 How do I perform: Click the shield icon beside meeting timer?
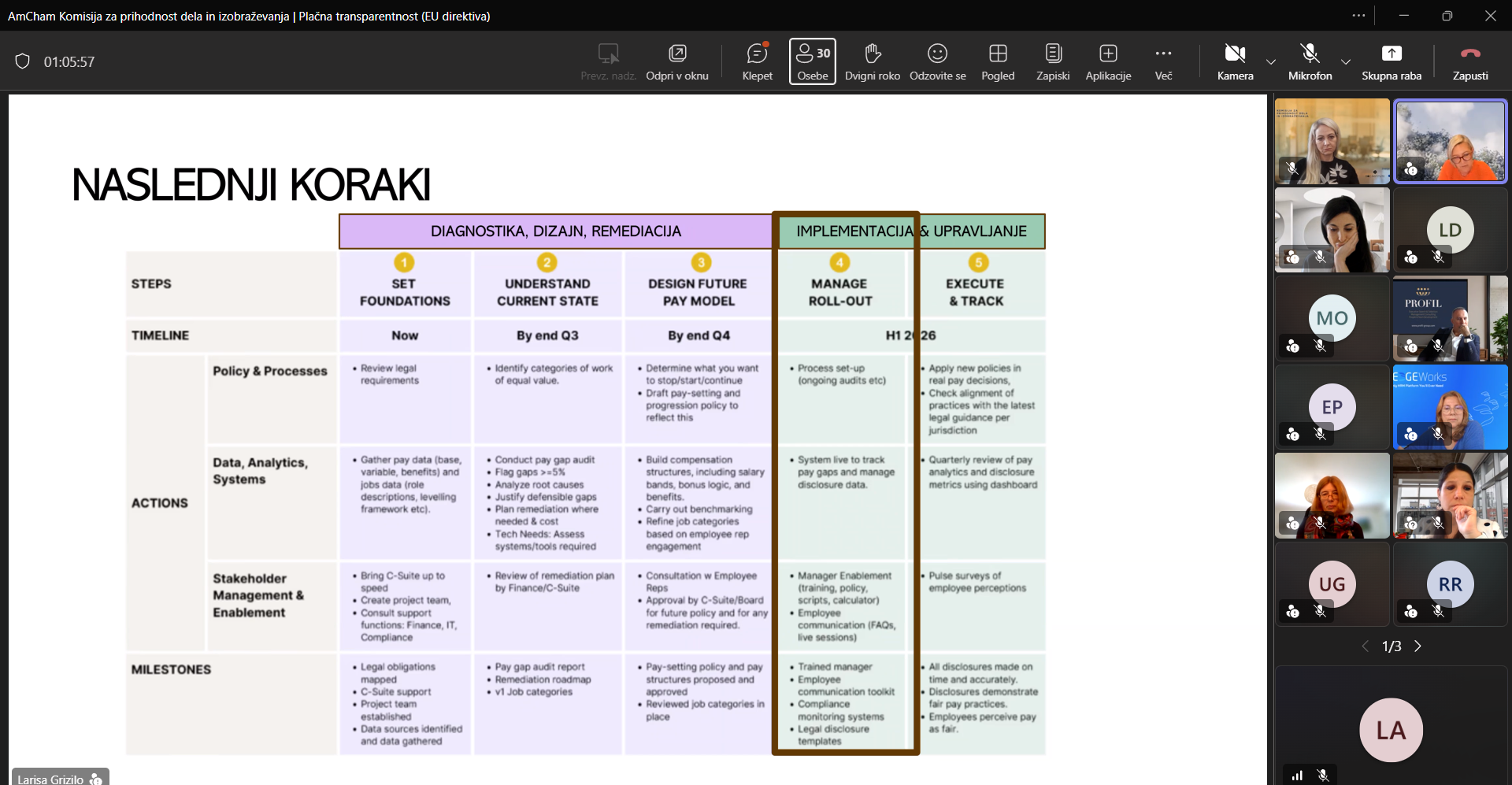tap(23, 61)
